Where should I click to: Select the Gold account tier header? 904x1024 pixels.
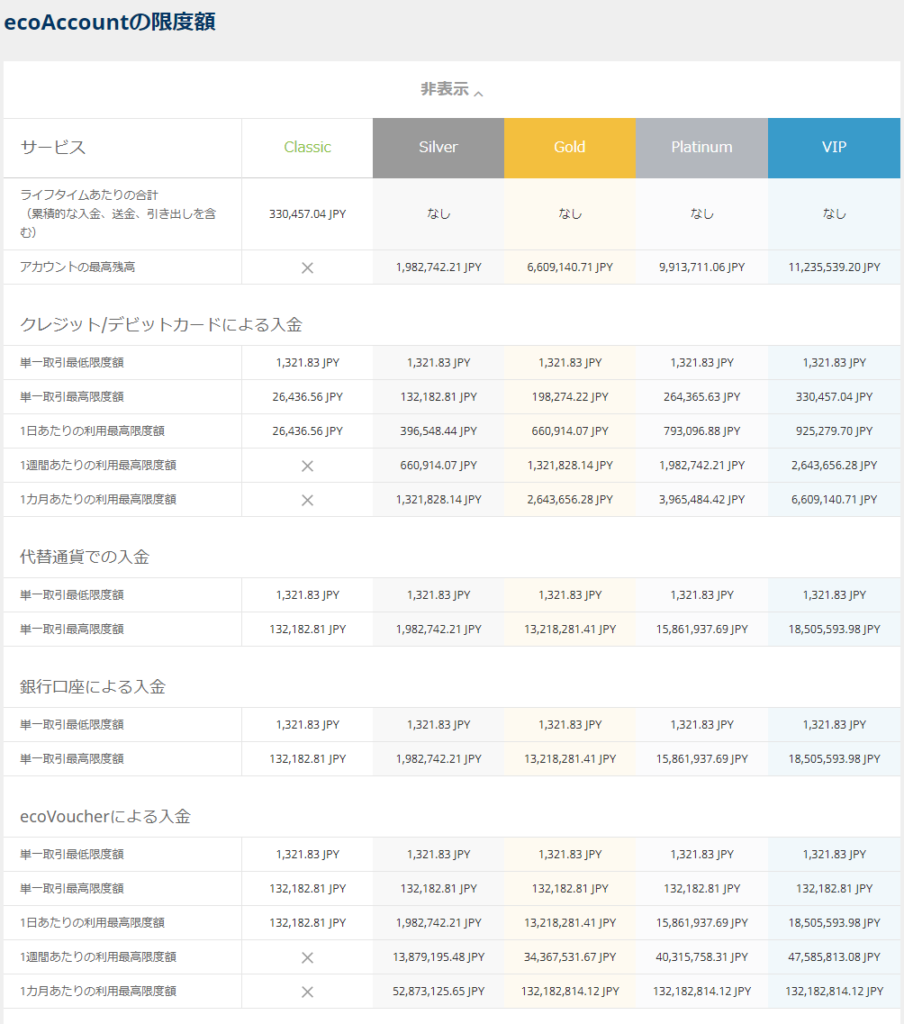coord(570,148)
